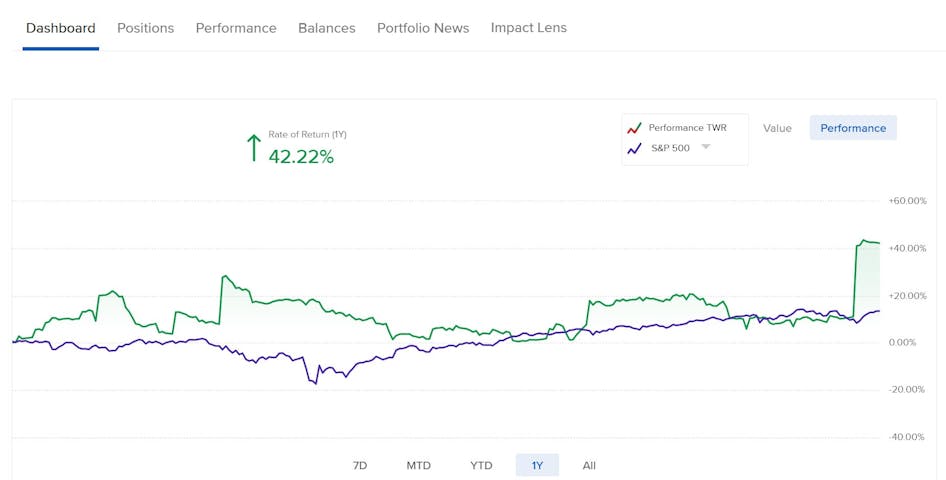This screenshot has height=480, width=946.
Task: Show the All time range
Action: (589, 465)
